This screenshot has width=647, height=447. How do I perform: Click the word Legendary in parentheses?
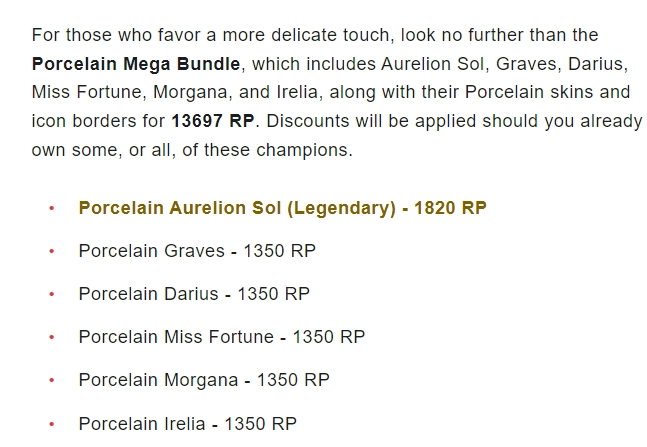(x=340, y=208)
